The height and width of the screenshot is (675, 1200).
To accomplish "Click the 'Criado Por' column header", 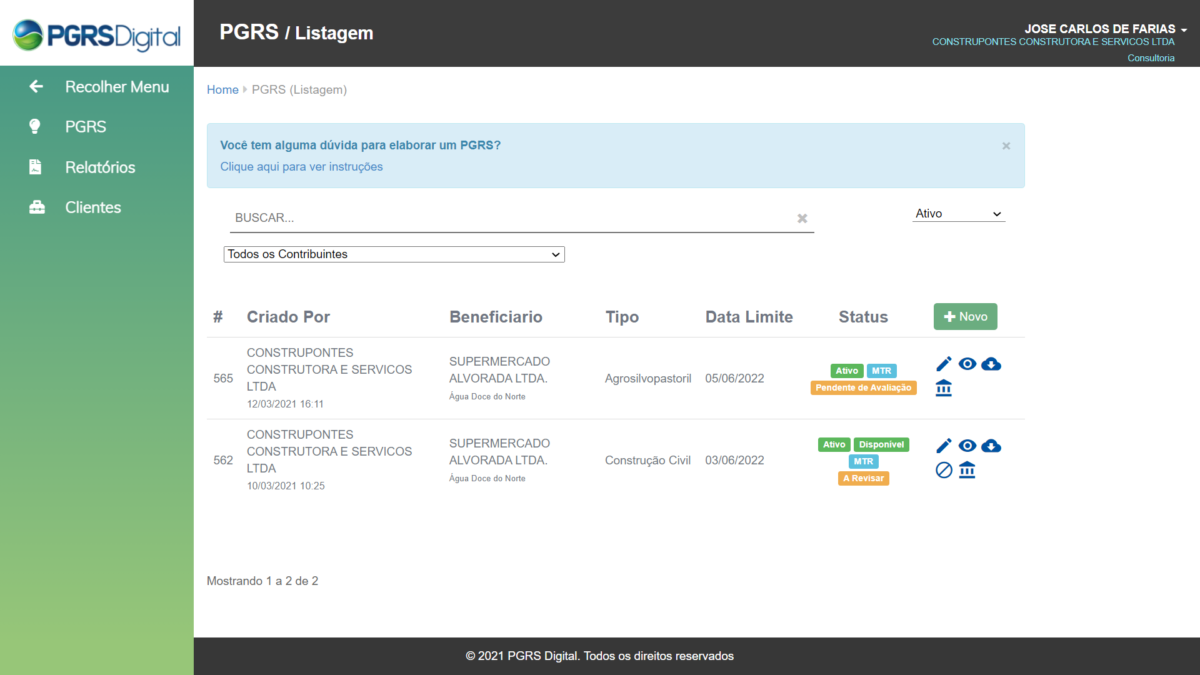I will click(x=288, y=317).
